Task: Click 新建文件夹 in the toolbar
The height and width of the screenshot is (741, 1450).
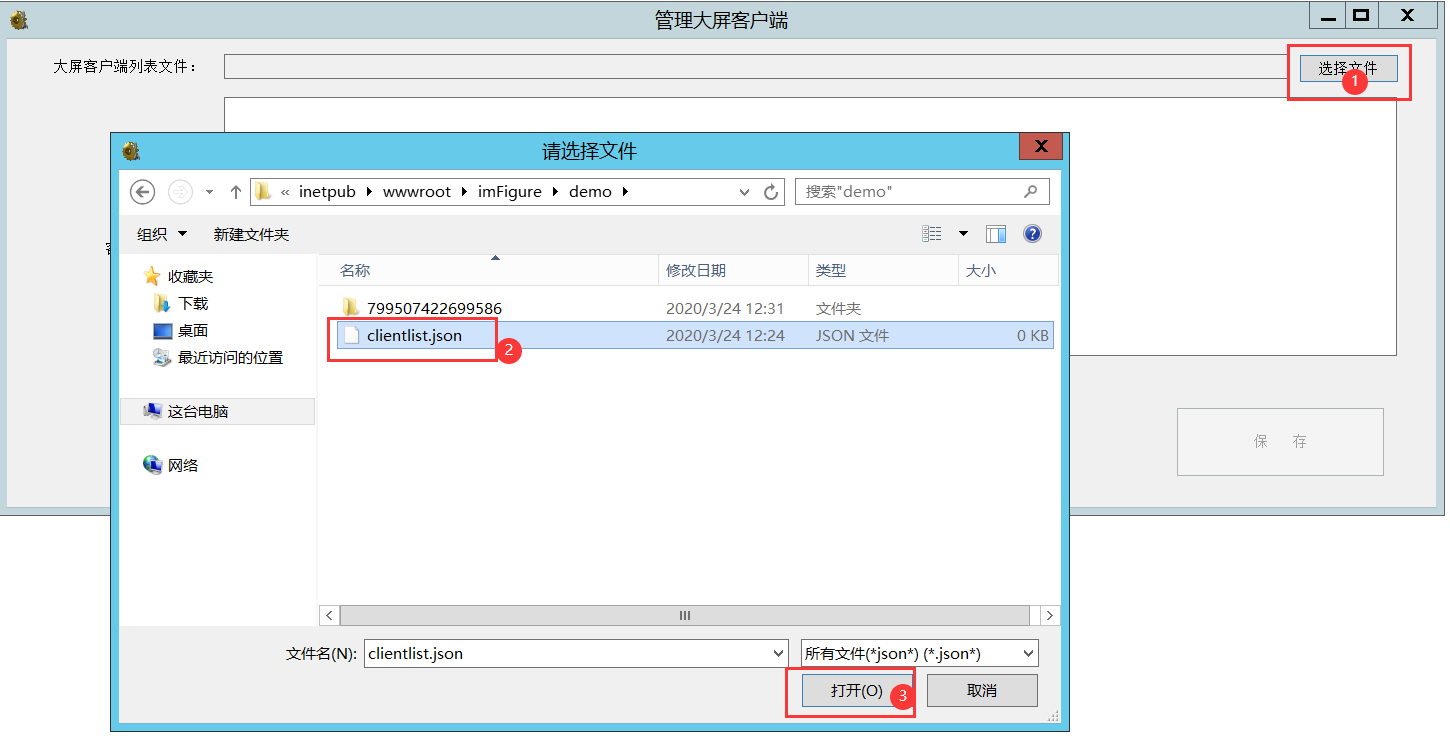Action: [x=251, y=234]
